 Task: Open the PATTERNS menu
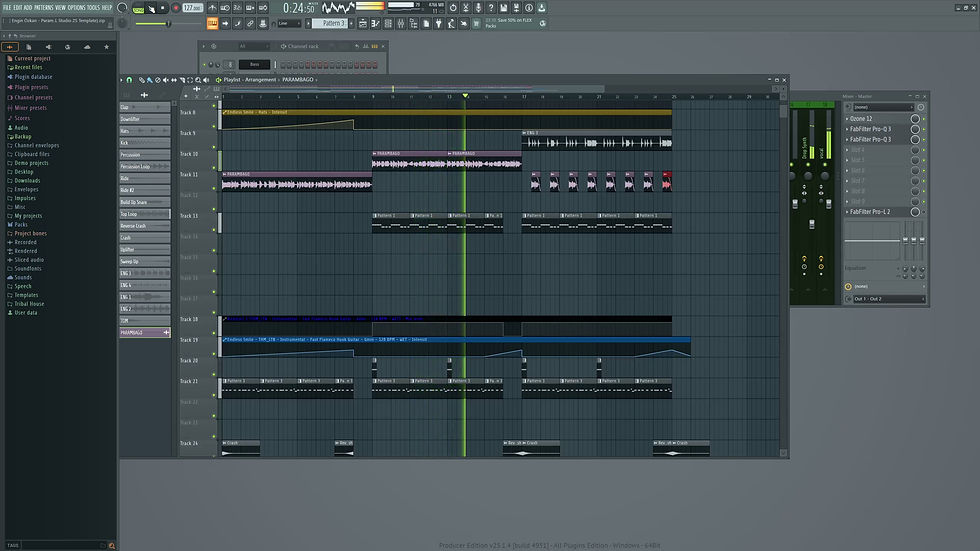coord(44,7)
